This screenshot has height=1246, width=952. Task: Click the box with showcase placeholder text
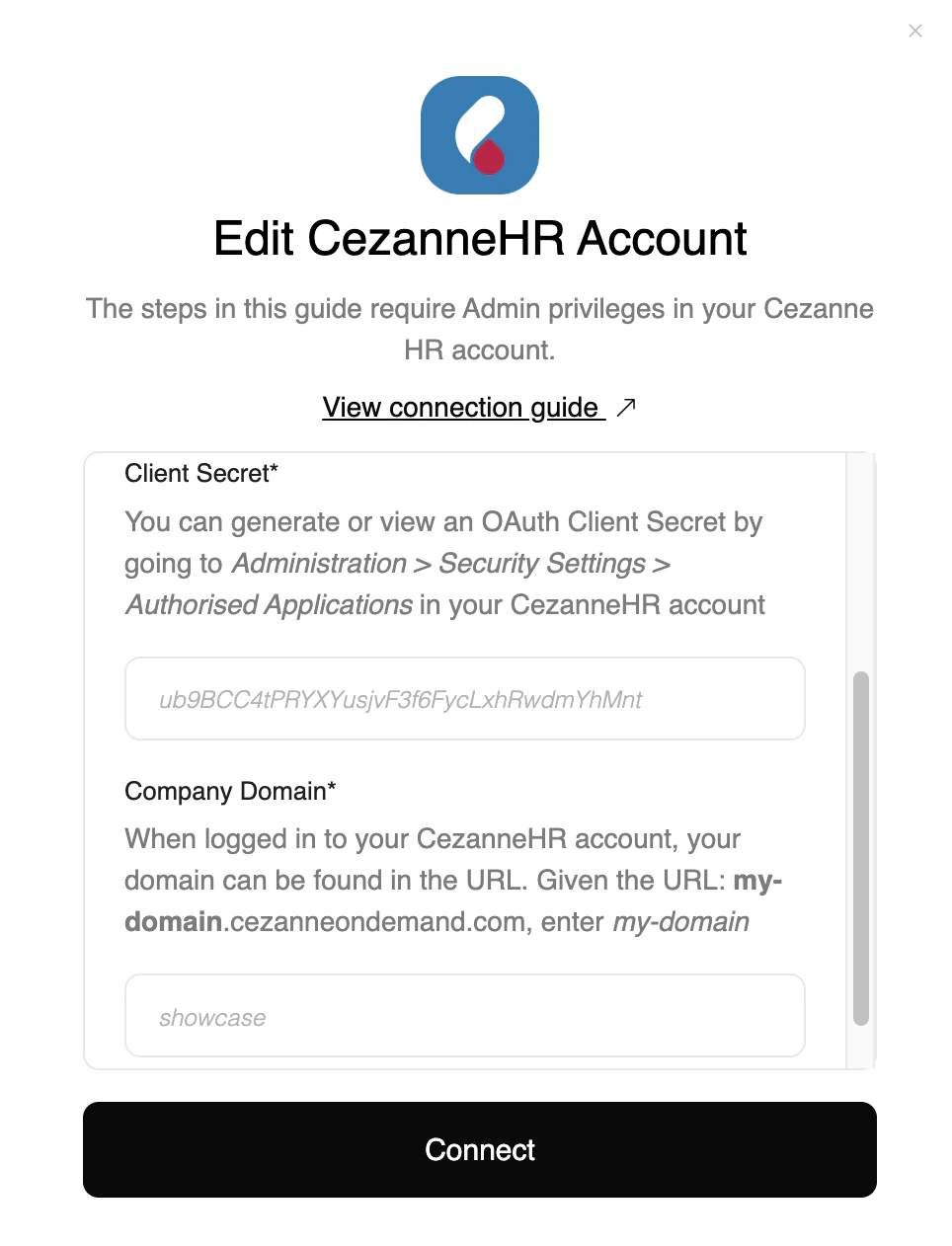click(x=464, y=1015)
